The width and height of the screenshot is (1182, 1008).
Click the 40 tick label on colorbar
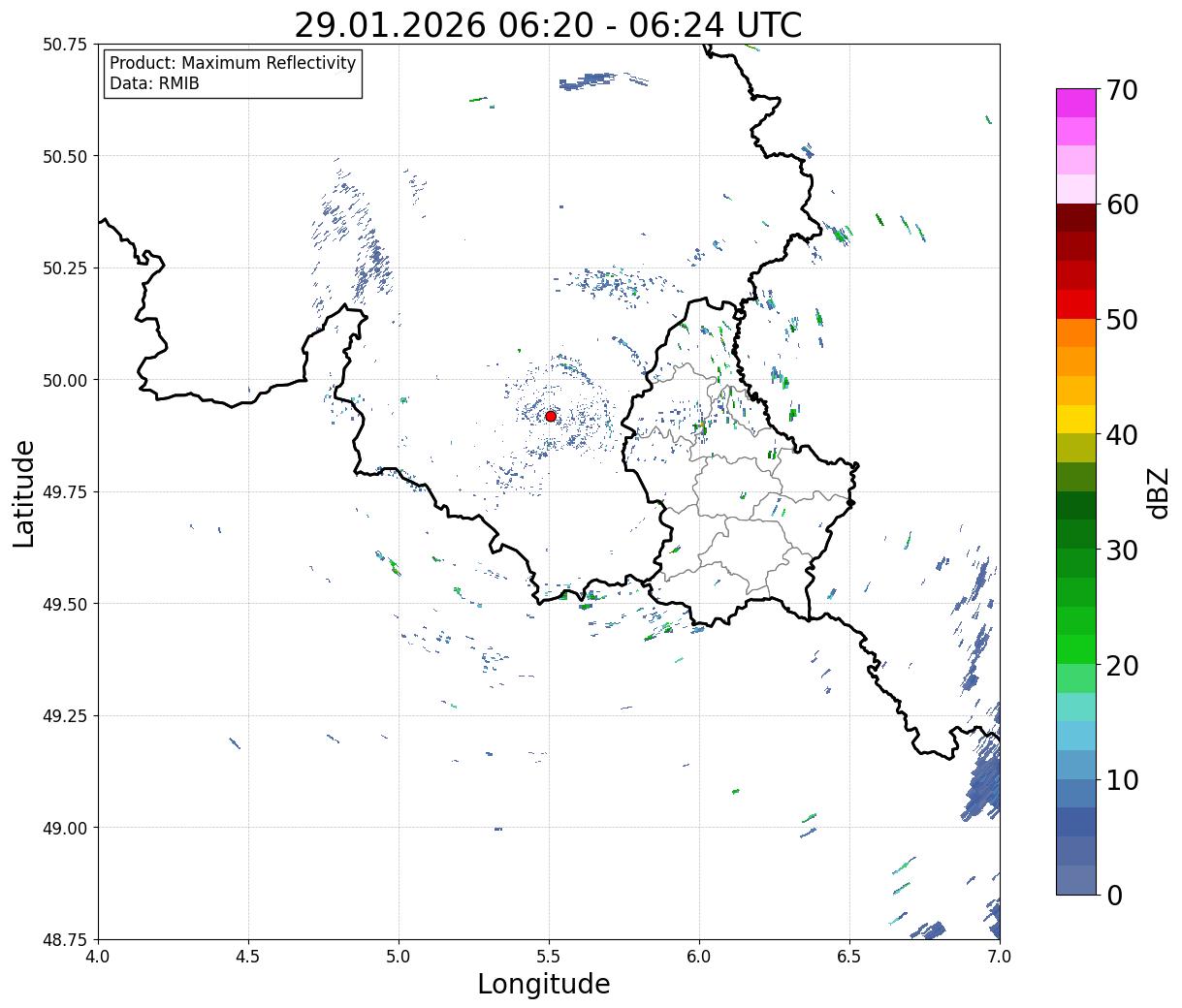pyautogui.click(x=1122, y=435)
